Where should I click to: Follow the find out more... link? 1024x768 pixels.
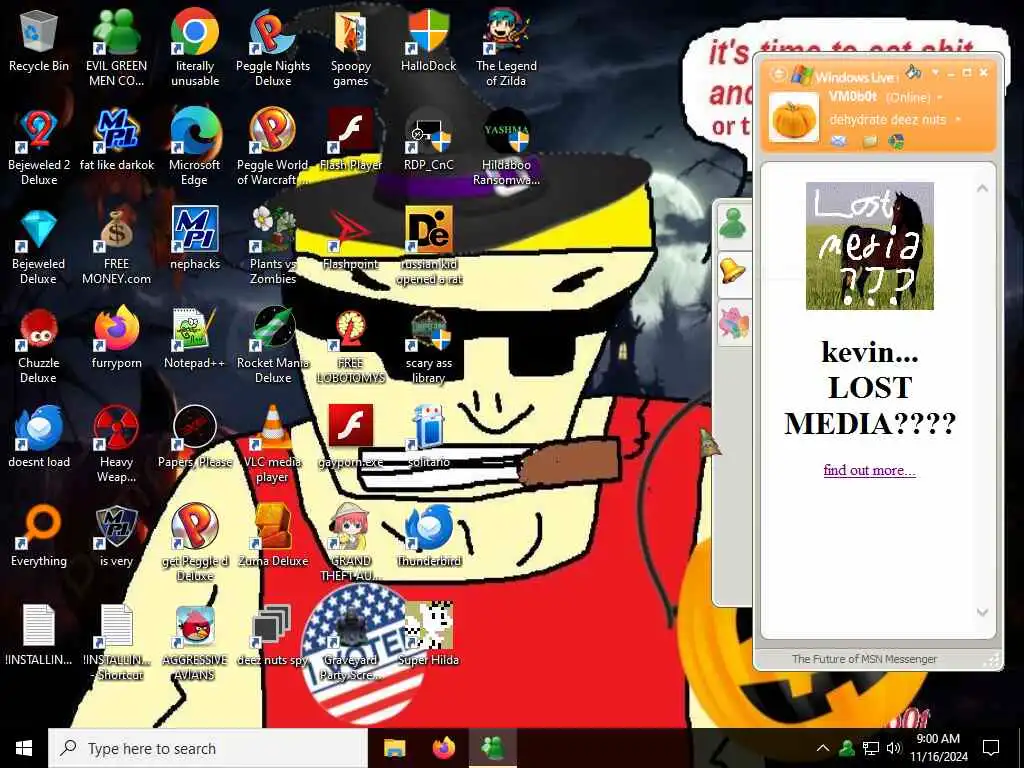(x=869, y=470)
